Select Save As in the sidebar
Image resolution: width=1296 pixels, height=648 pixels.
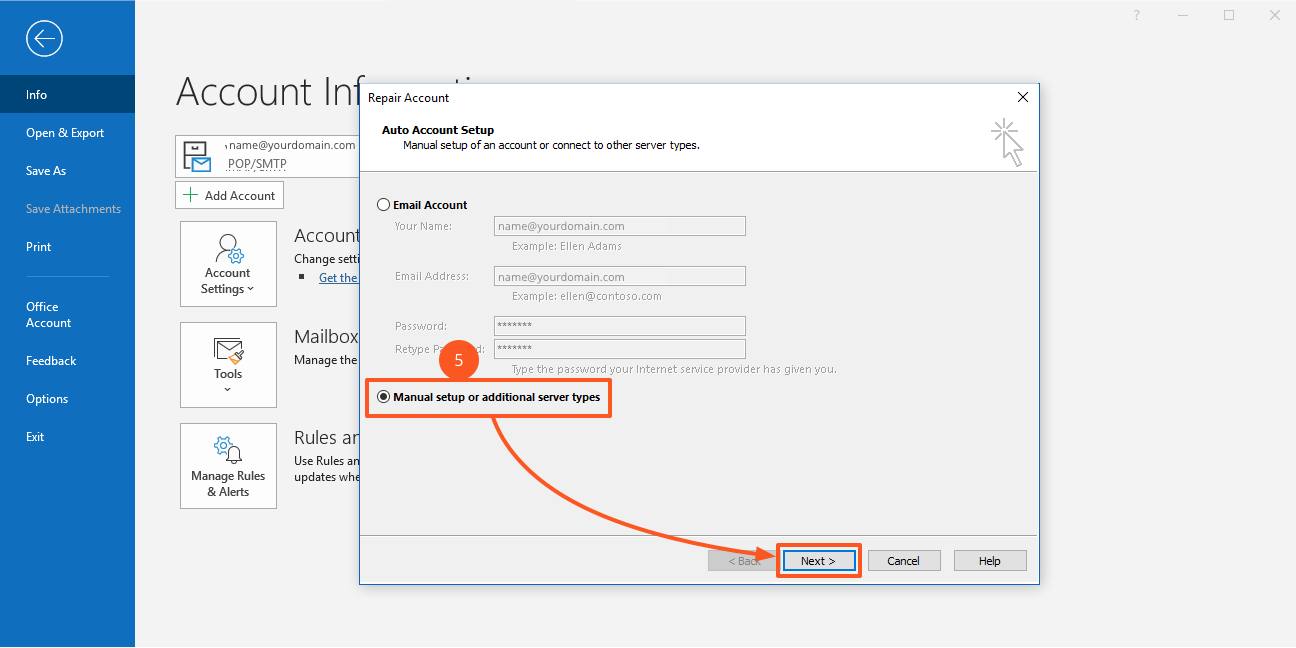pyautogui.click(x=46, y=171)
